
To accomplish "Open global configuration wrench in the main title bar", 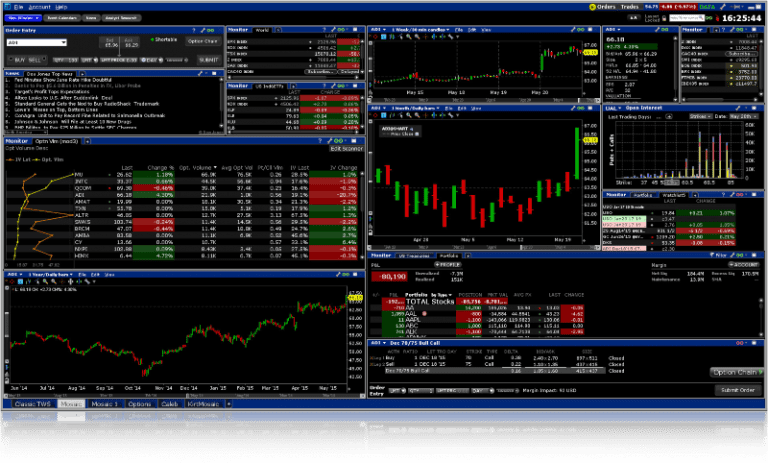I will tap(723, 7).
